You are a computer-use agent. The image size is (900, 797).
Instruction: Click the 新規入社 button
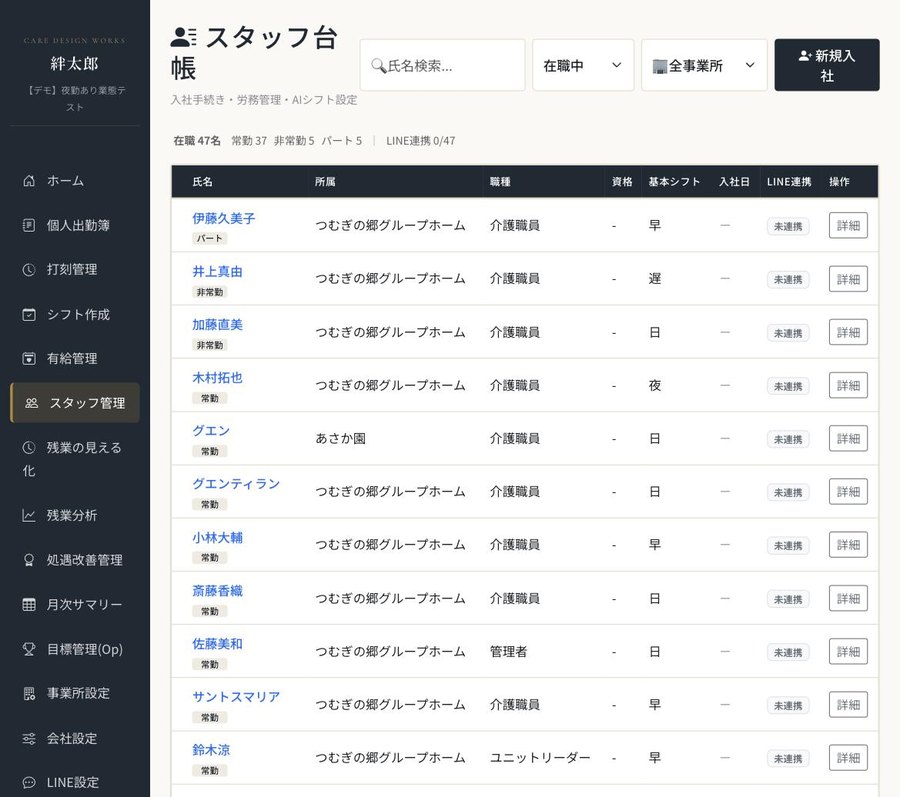pos(827,65)
